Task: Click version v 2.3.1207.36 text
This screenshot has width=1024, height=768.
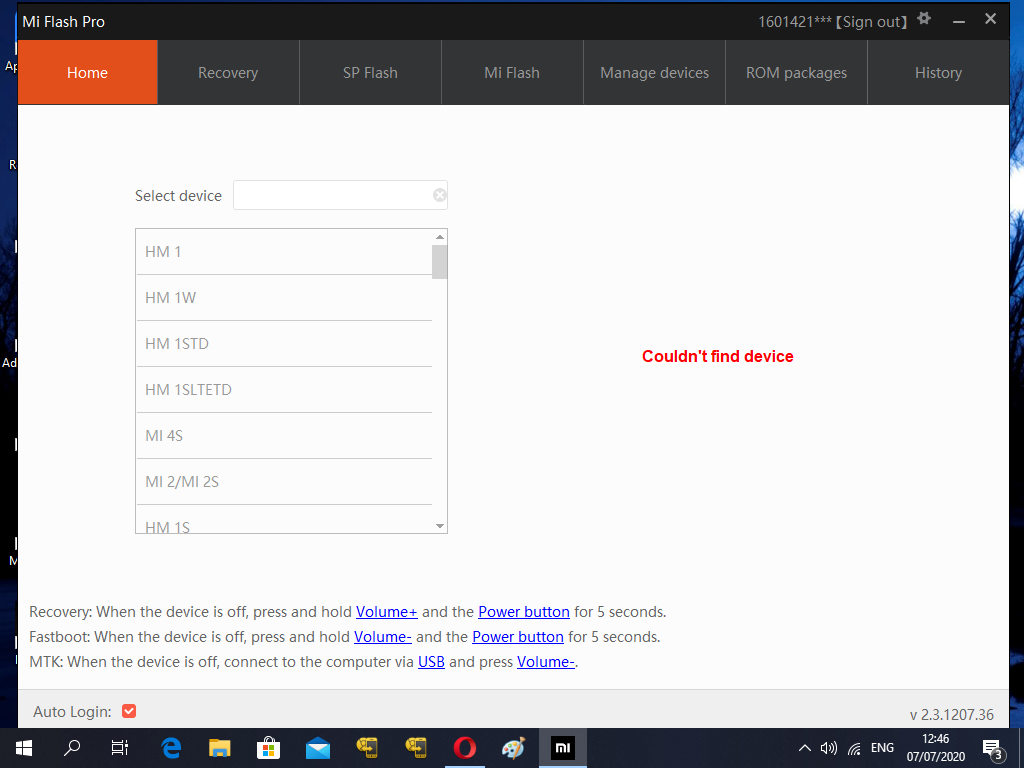Action: coord(952,714)
